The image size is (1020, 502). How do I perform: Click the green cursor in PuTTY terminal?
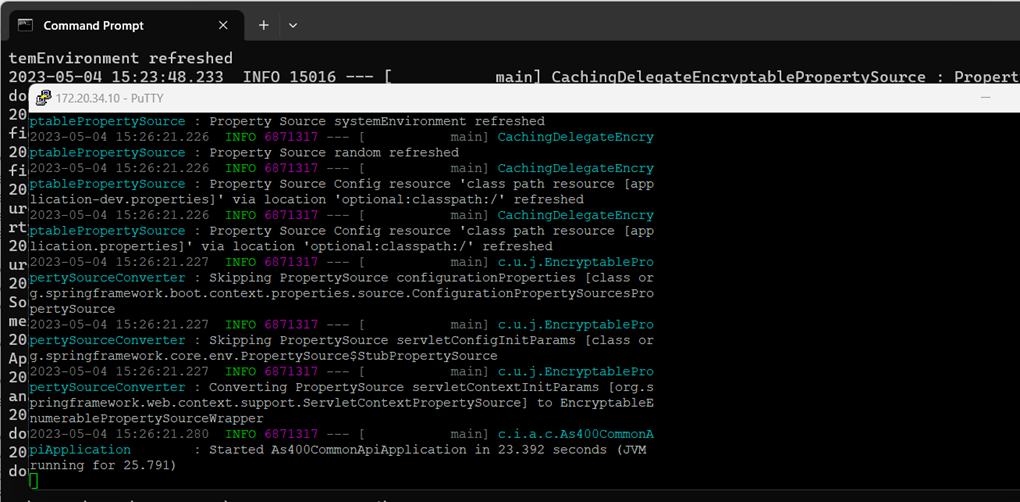click(x=34, y=481)
